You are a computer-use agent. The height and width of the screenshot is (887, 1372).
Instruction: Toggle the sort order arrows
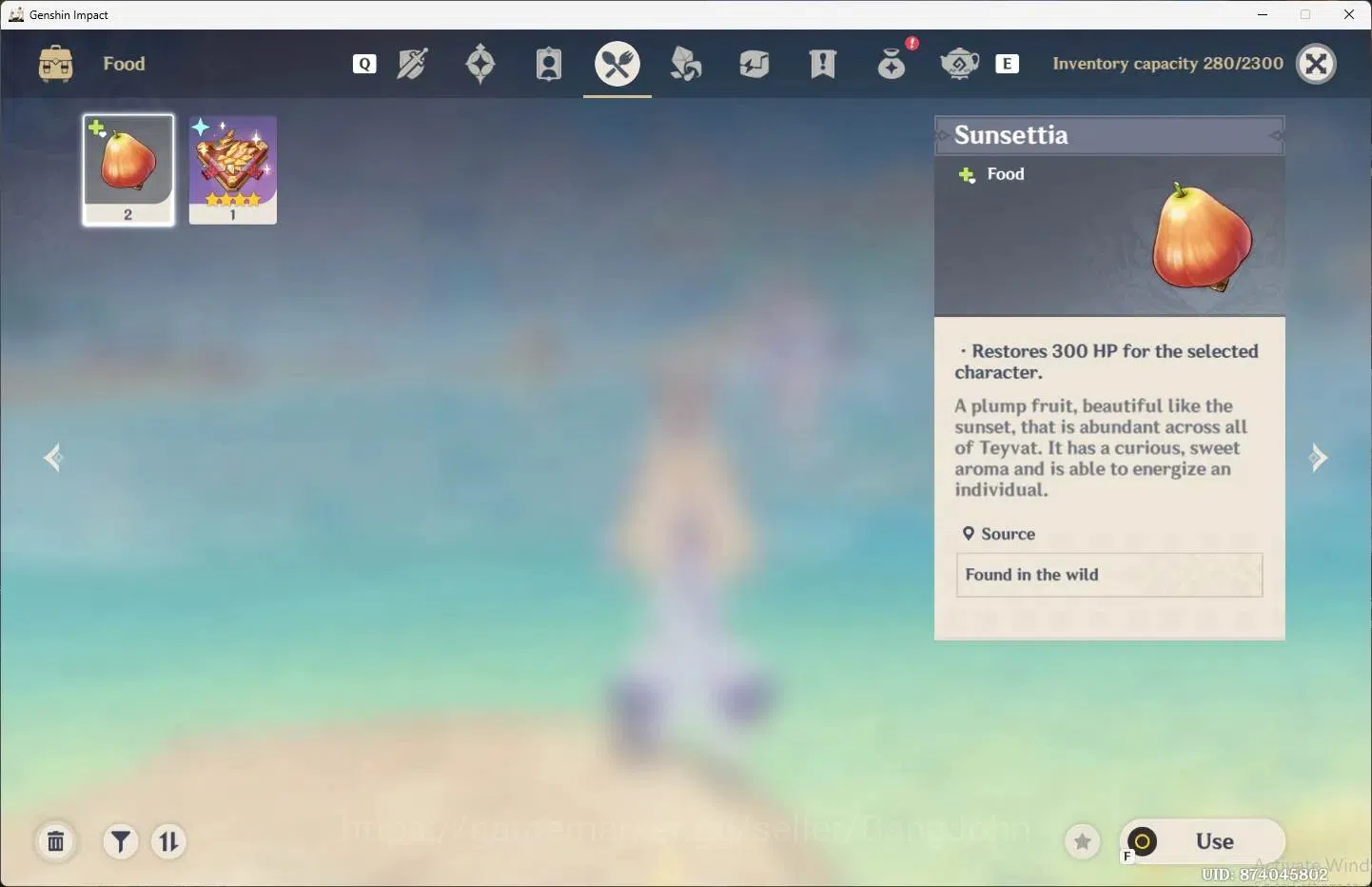(168, 841)
